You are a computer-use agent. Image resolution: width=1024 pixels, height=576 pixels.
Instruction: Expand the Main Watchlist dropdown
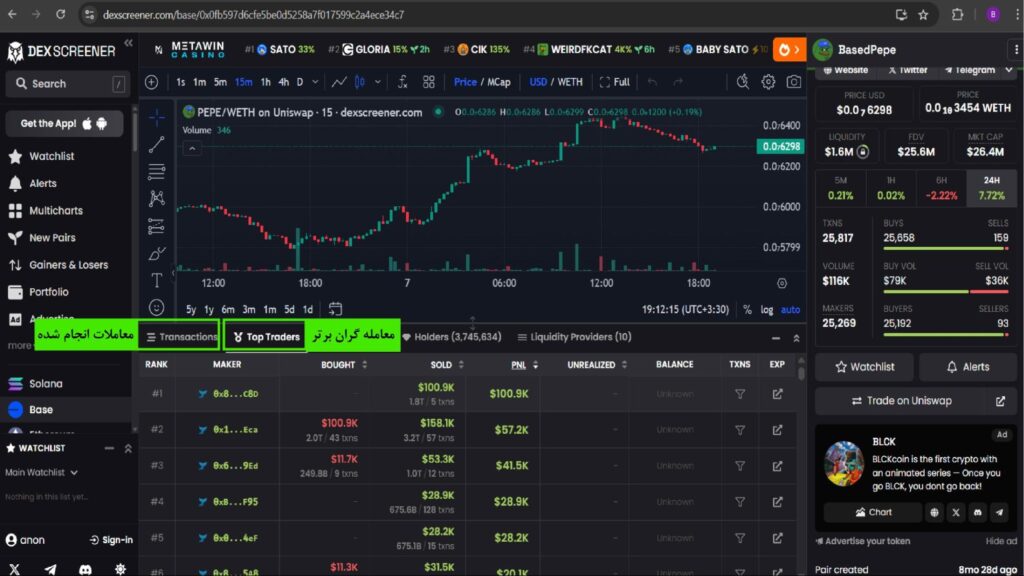click(x=74, y=472)
